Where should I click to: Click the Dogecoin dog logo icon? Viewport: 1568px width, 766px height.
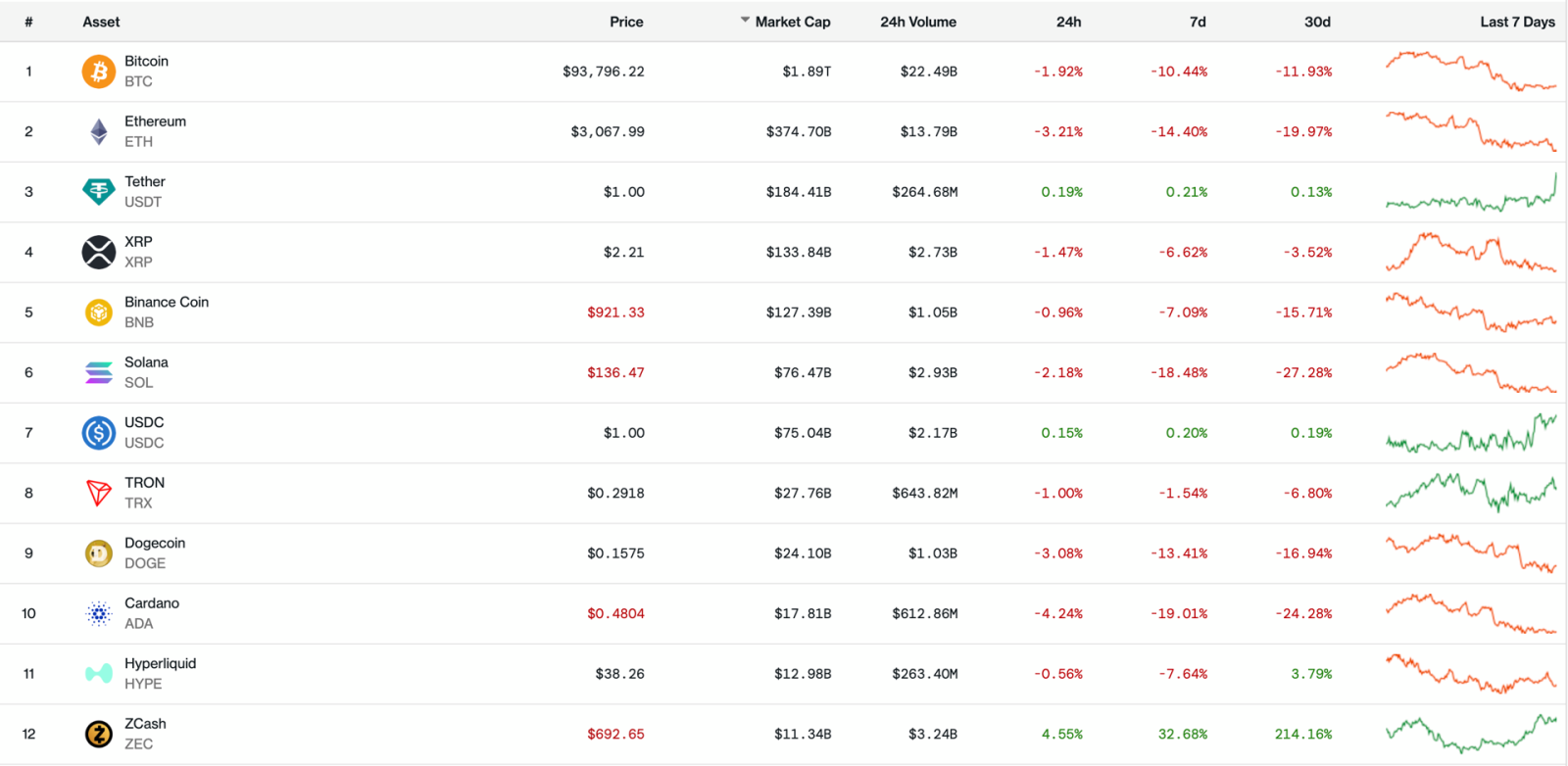click(x=98, y=553)
